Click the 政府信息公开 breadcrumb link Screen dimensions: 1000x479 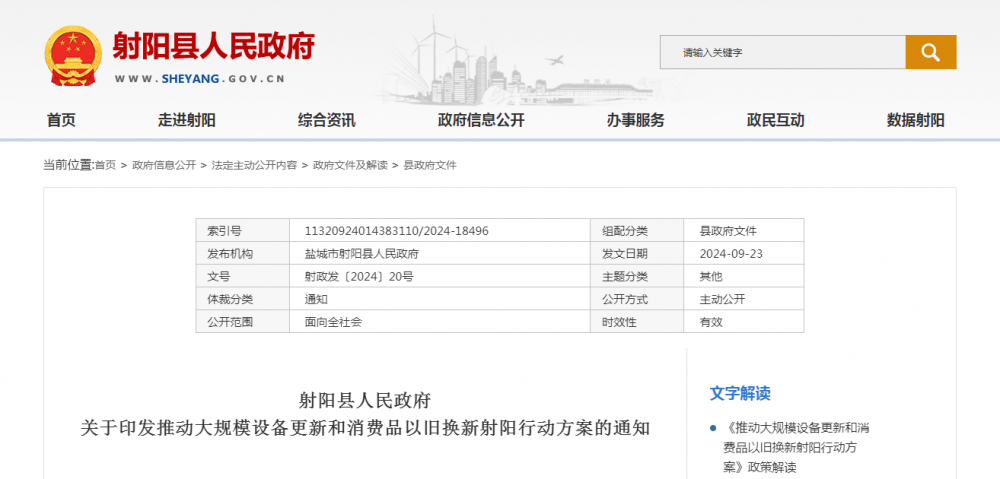[164, 165]
